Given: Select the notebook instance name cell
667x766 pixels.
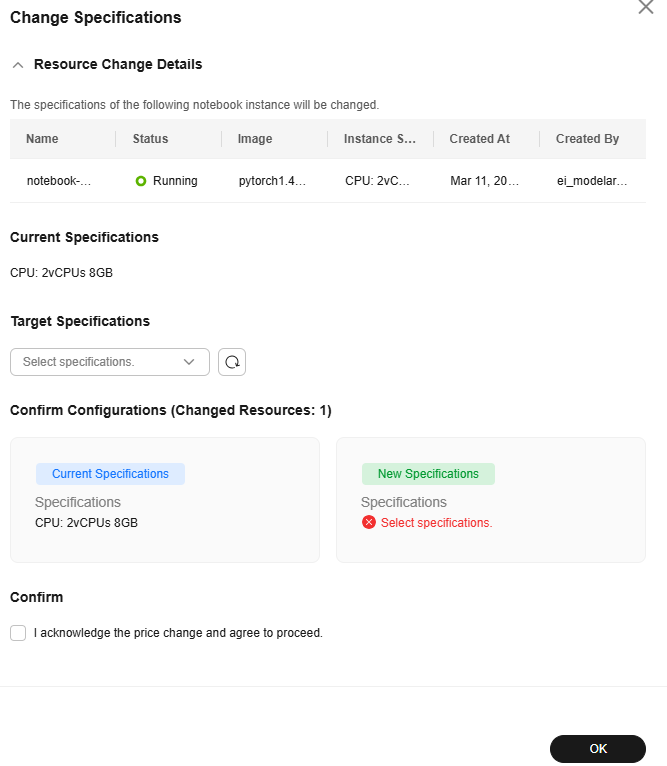Looking at the screenshot, I should tap(59, 181).
